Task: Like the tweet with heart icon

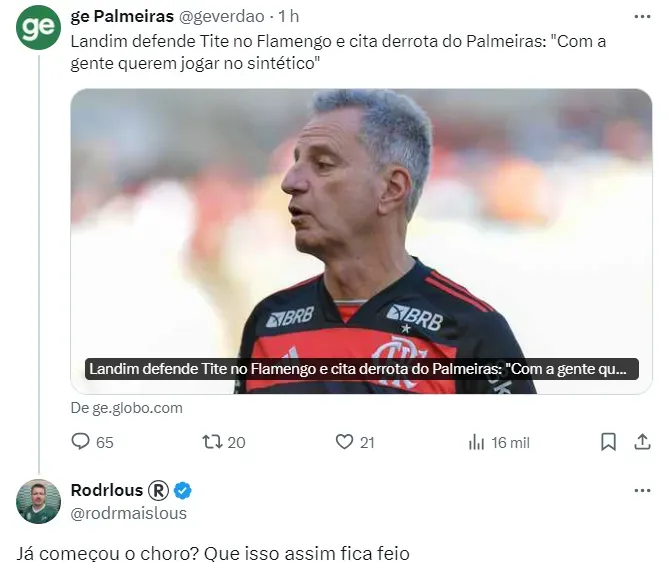Action: [x=344, y=442]
